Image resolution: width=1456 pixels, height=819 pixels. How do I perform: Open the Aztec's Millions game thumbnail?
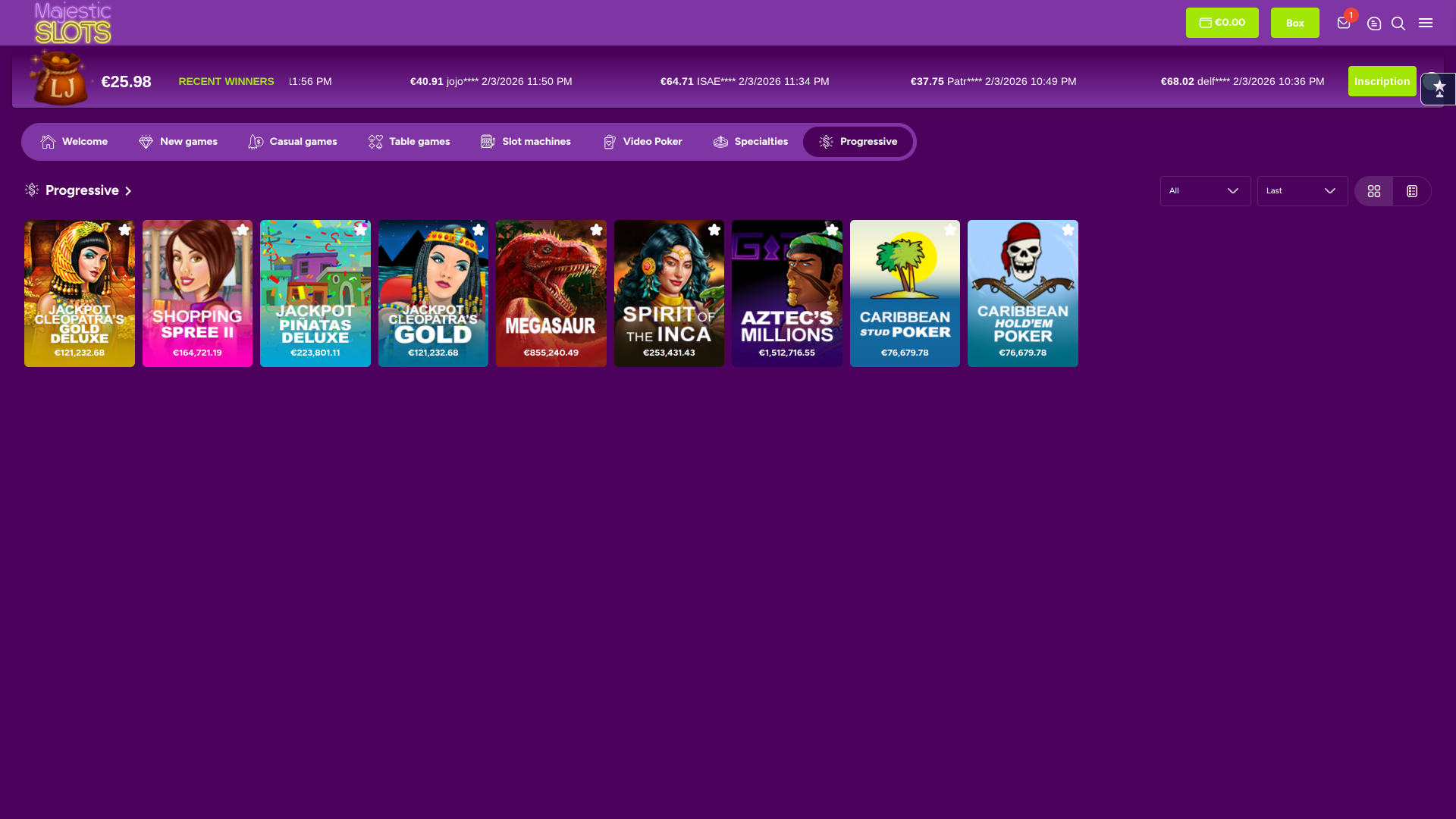coord(786,293)
